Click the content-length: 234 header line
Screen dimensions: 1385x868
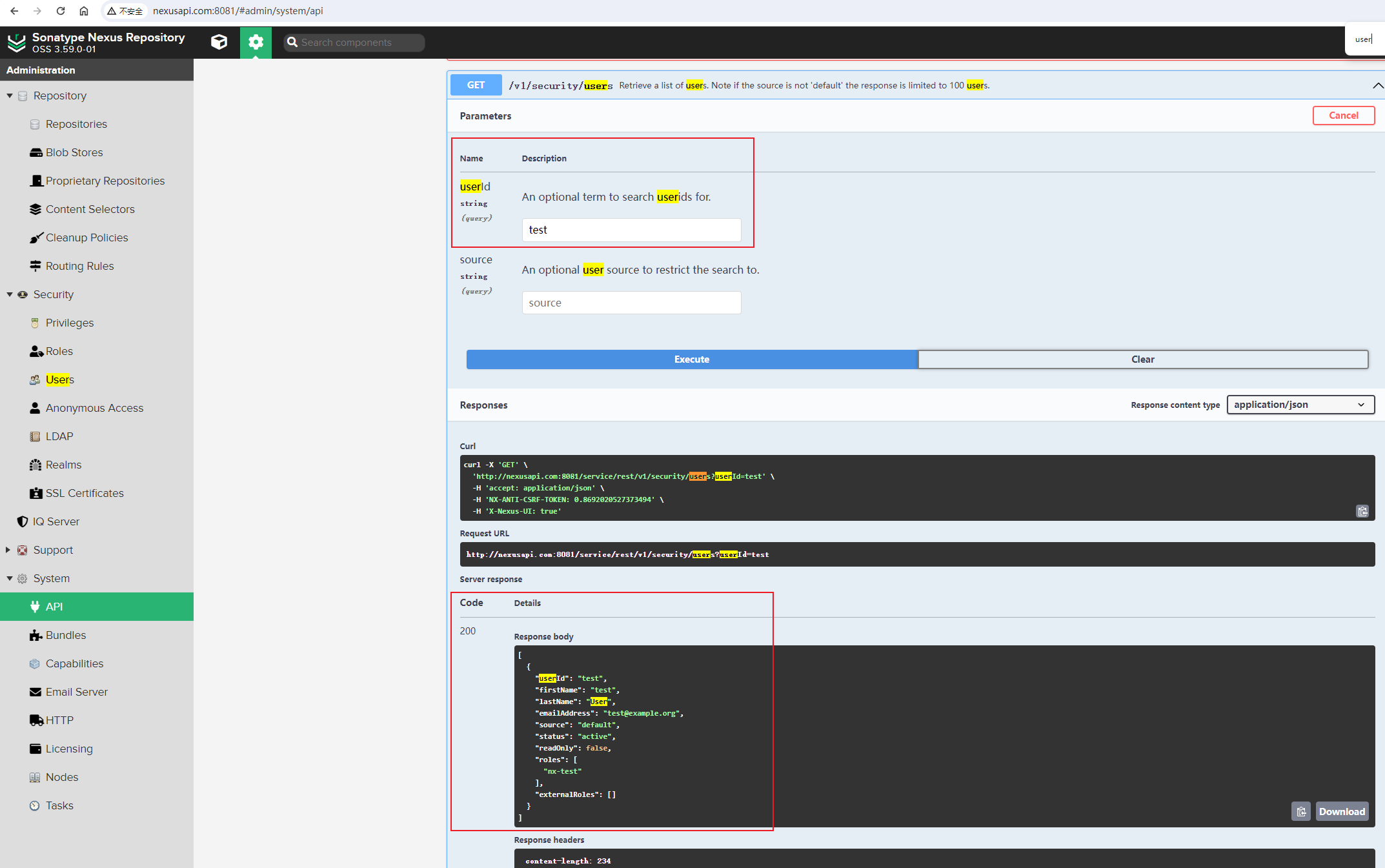[568, 861]
